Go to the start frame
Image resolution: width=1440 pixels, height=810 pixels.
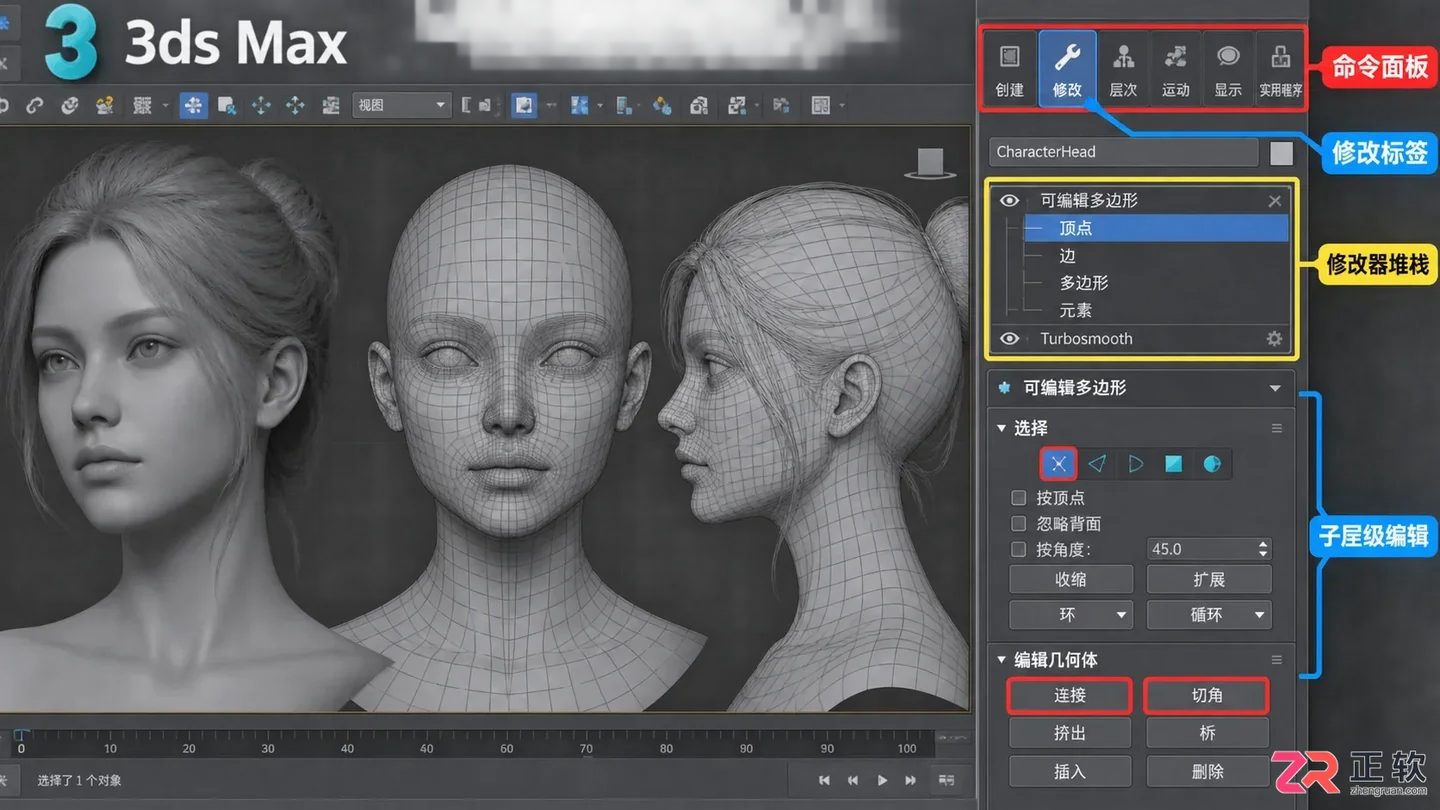[824, 780]
